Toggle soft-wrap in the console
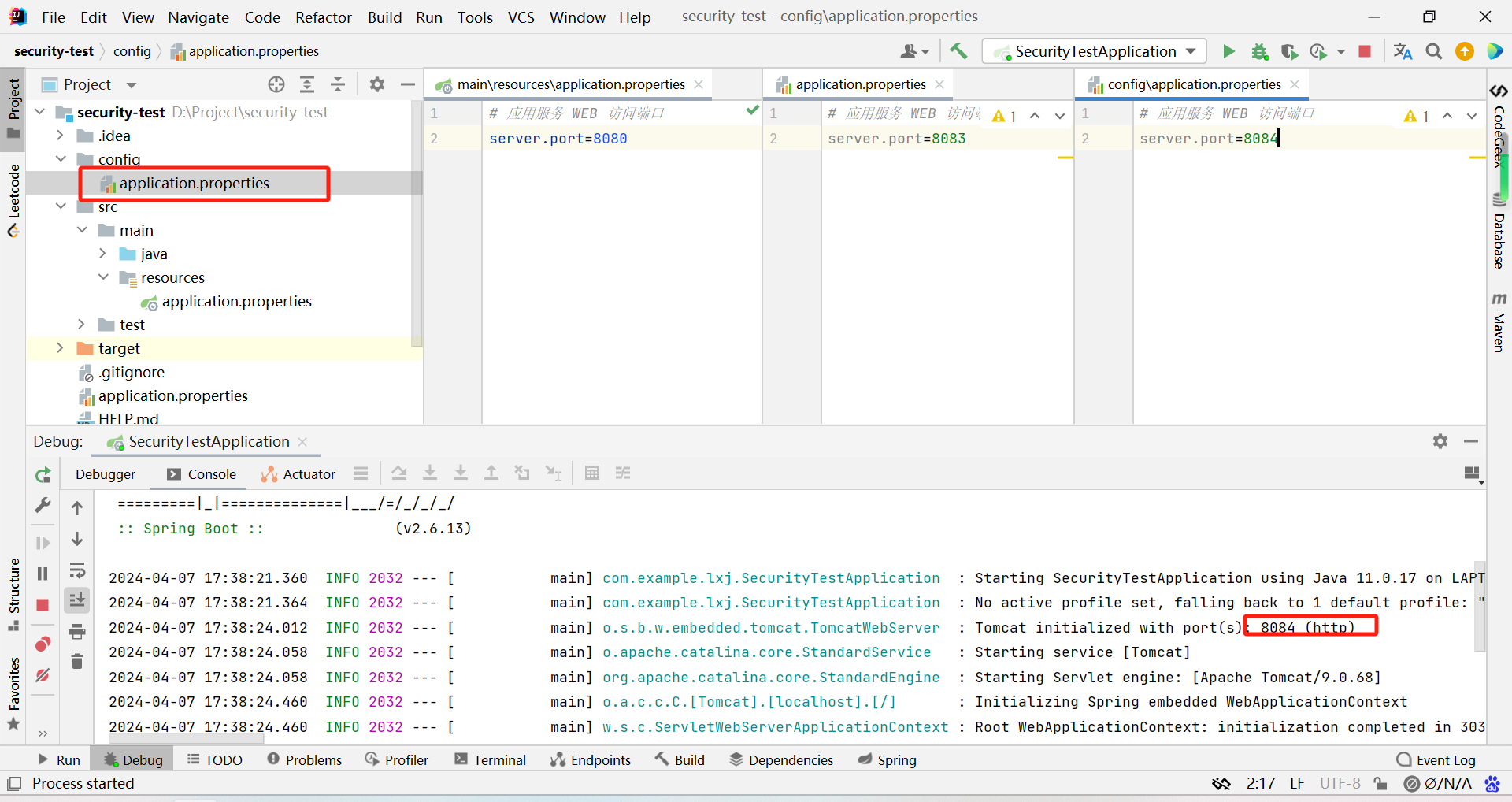 point(77,570)
